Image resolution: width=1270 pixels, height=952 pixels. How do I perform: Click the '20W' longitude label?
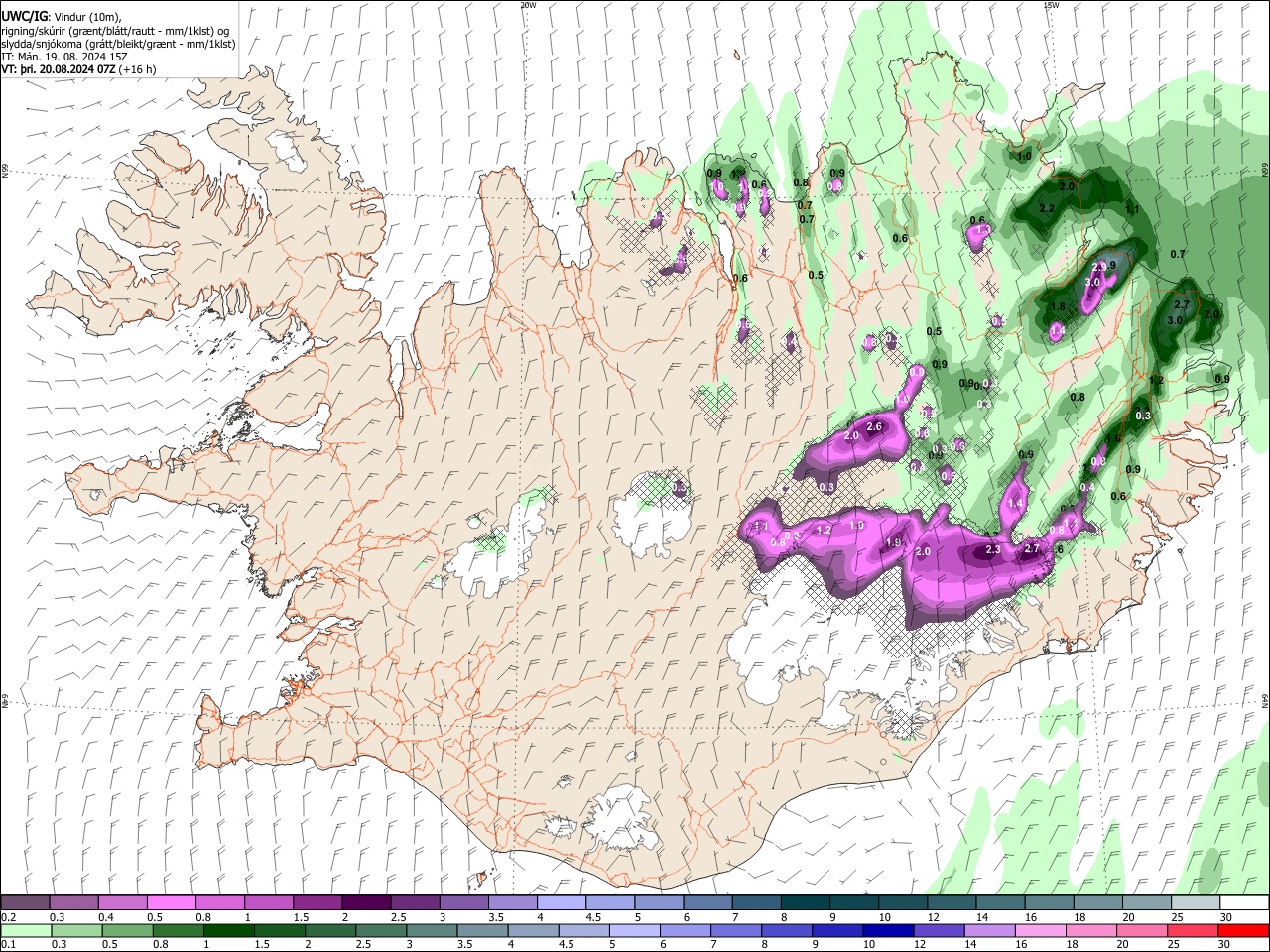[528, 5]
